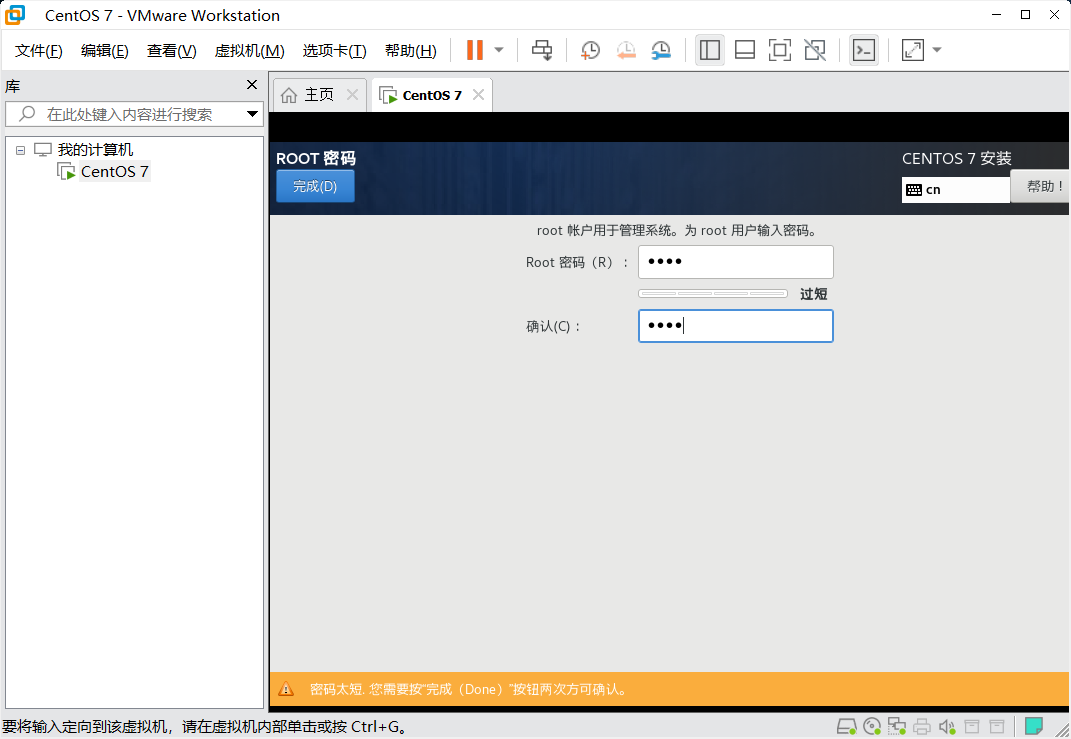Take a snapshot of the virtual machine
Image resolution: width=1071 pixels, height=739 pixels.
pyautogui.click(x=590, y=50)
